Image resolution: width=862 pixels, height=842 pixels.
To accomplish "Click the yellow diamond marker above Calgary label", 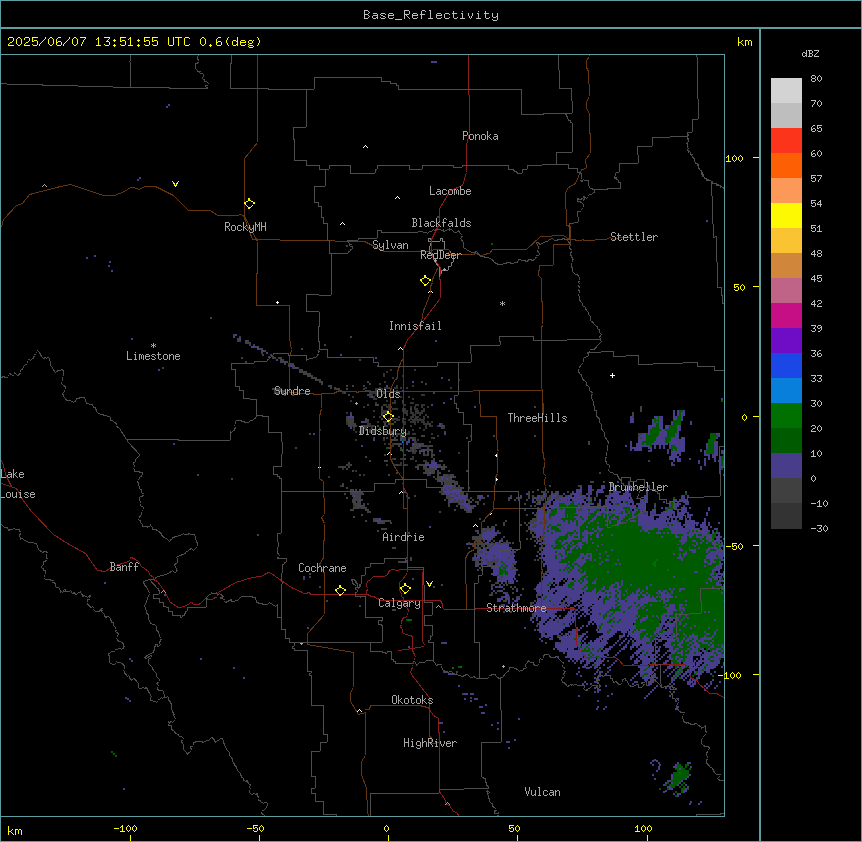I will click(x=405, y=589).
